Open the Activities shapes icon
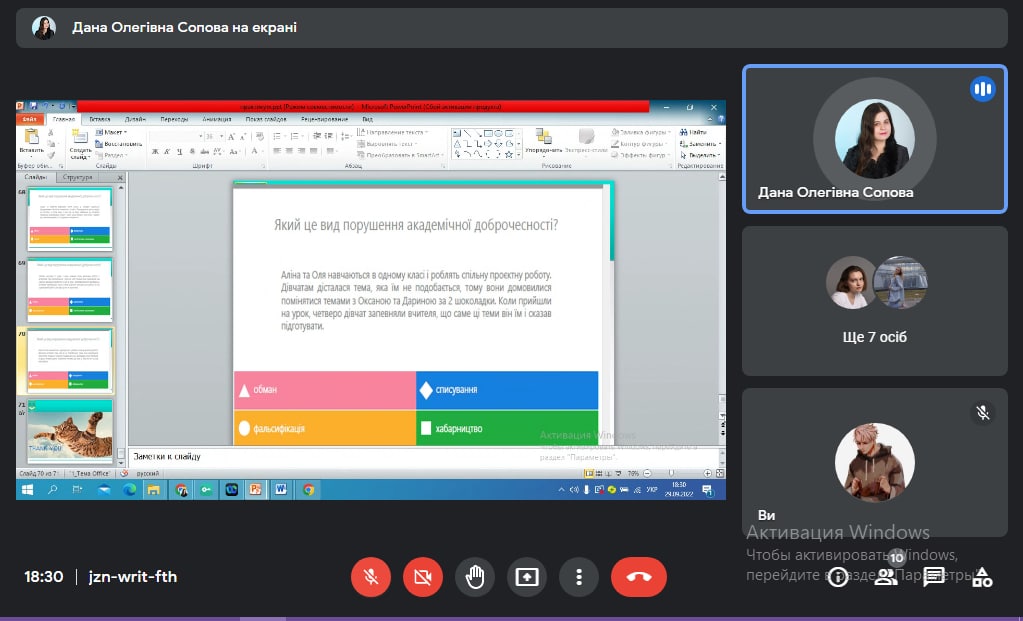 point(983,577)
